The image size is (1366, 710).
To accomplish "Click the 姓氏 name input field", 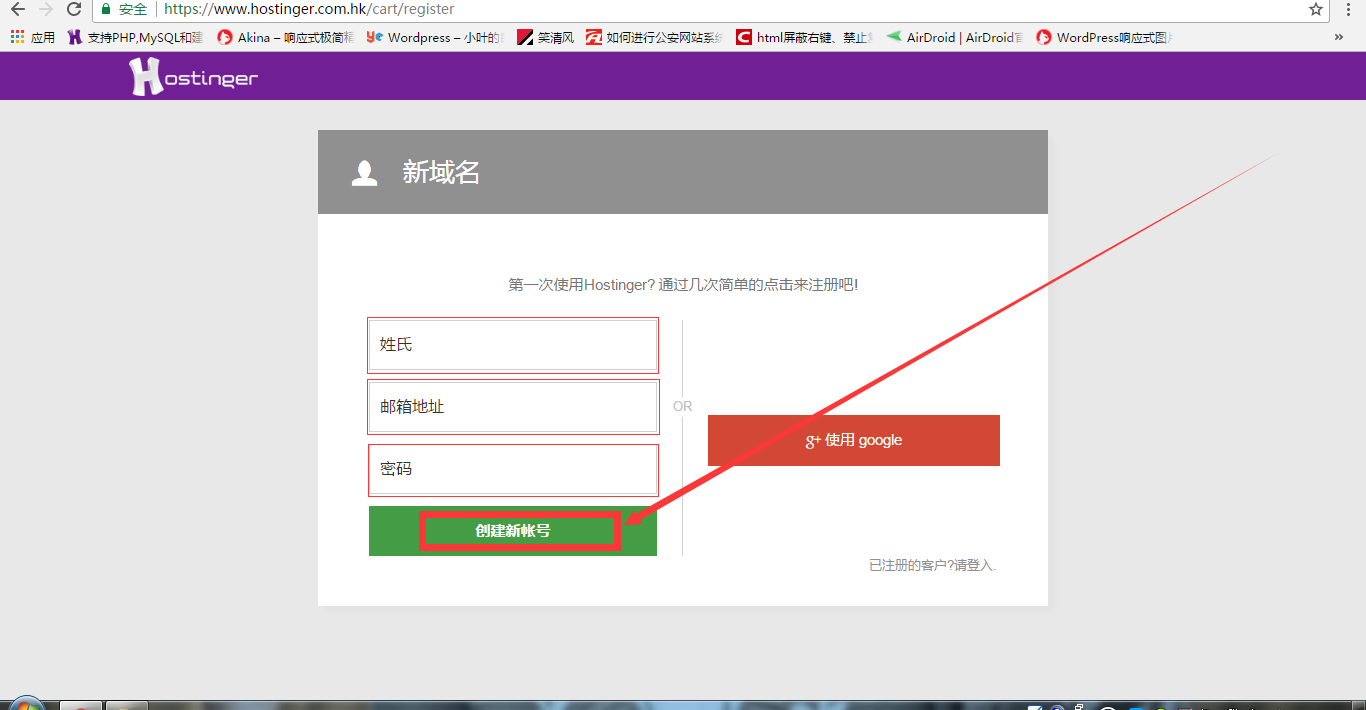I will point(513,344).
